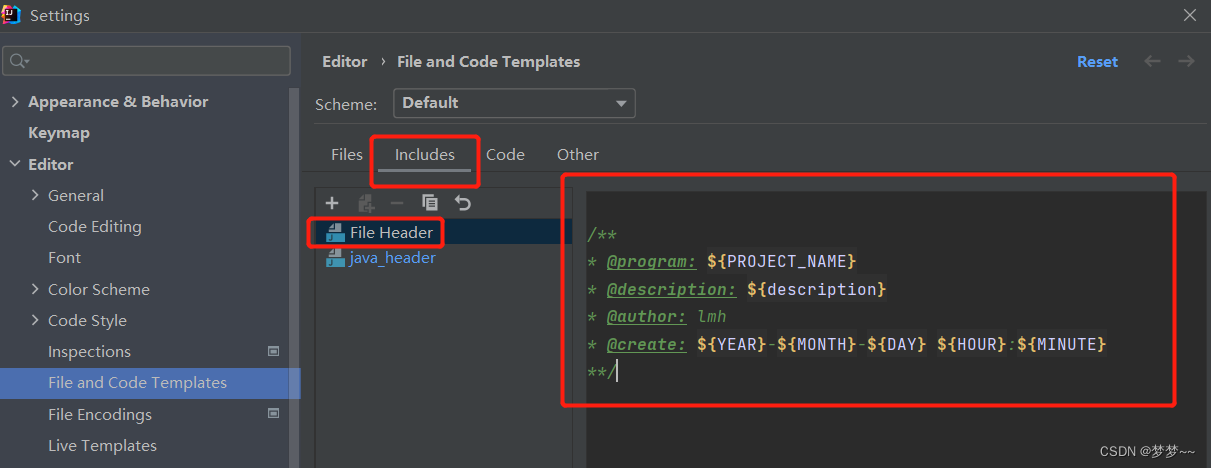Navigate forward with the right arrow
The height and width of the screenshot is (468, 1211).
(1186, 61)
